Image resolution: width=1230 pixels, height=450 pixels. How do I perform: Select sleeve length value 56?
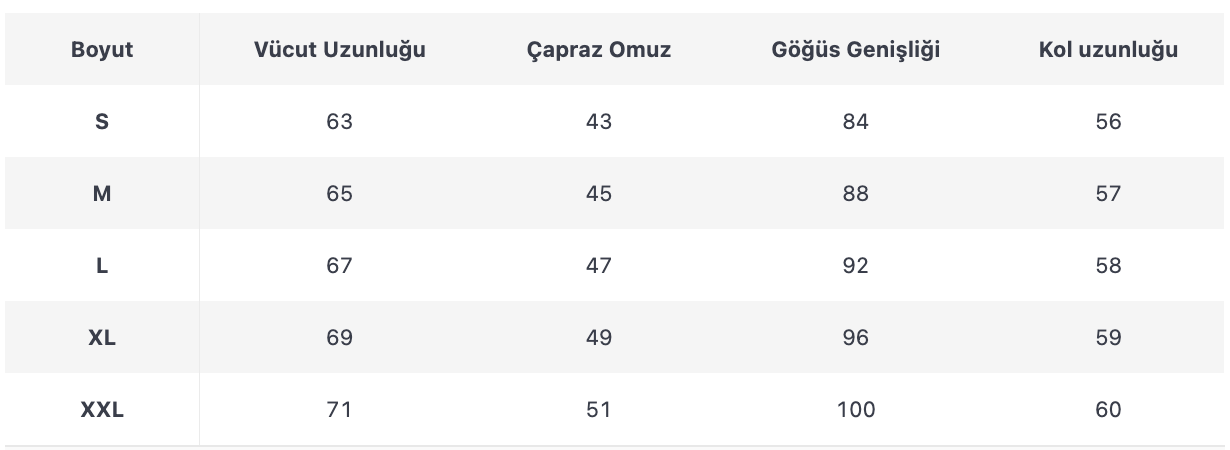click(1108, 122)
